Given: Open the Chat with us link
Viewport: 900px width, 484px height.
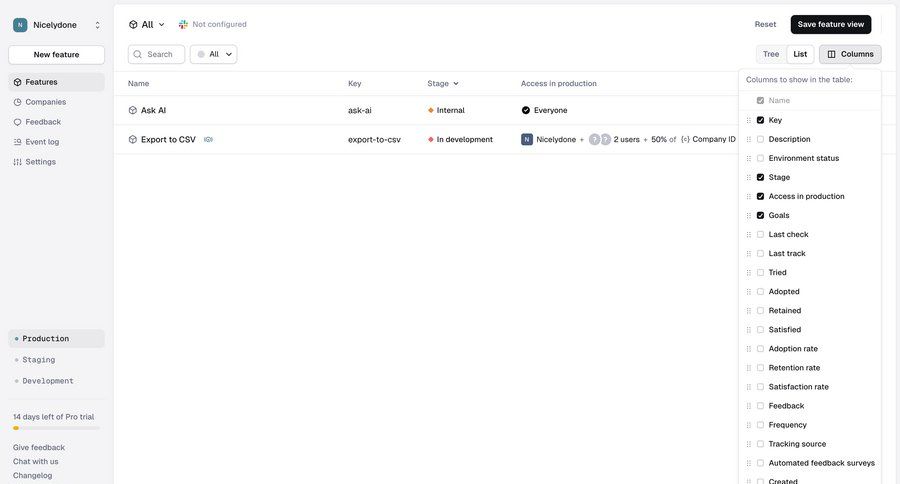Looking at the screenshot, I should click(36, 462).
